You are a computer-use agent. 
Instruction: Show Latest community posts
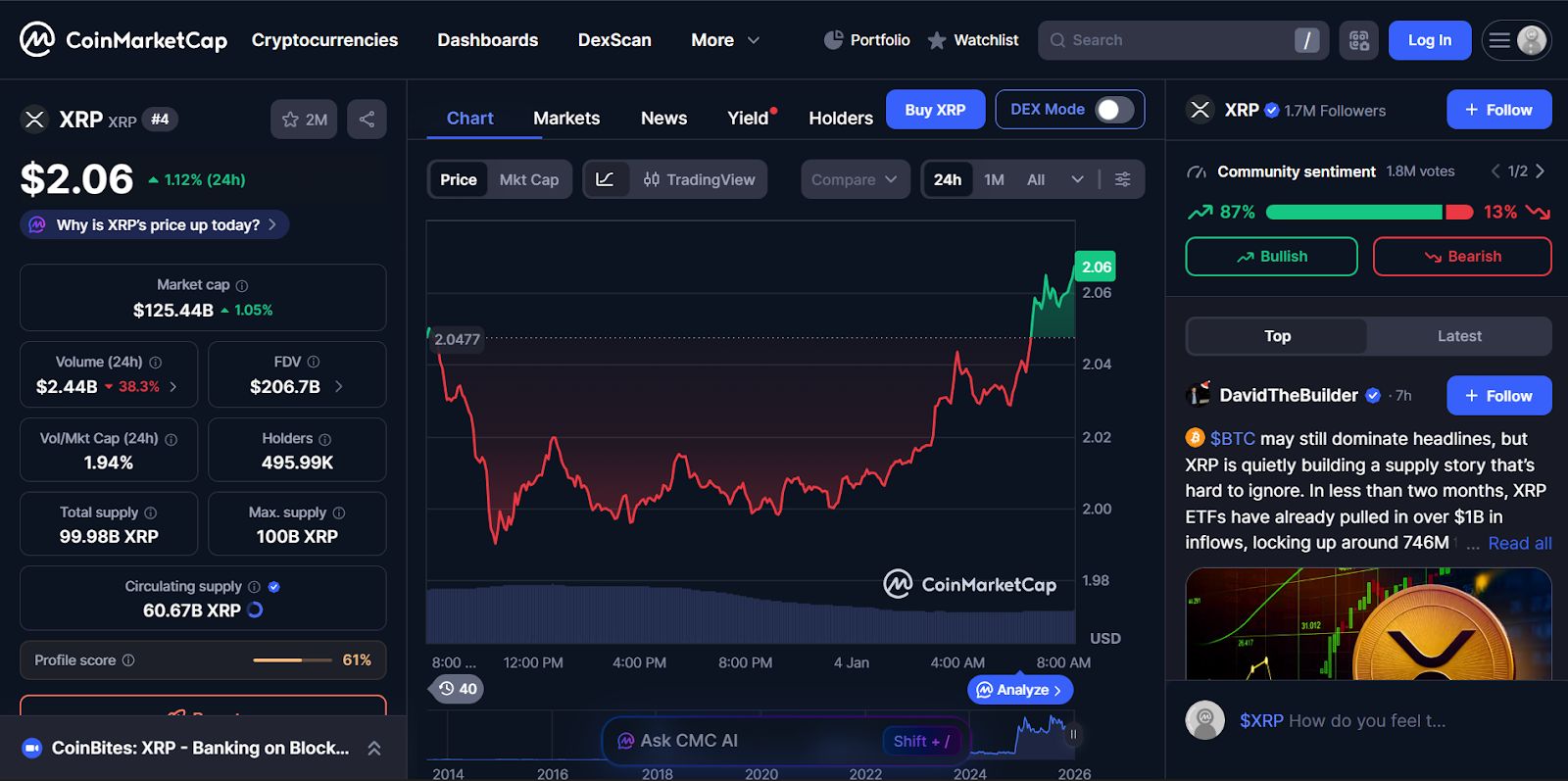pos(1459,336)
